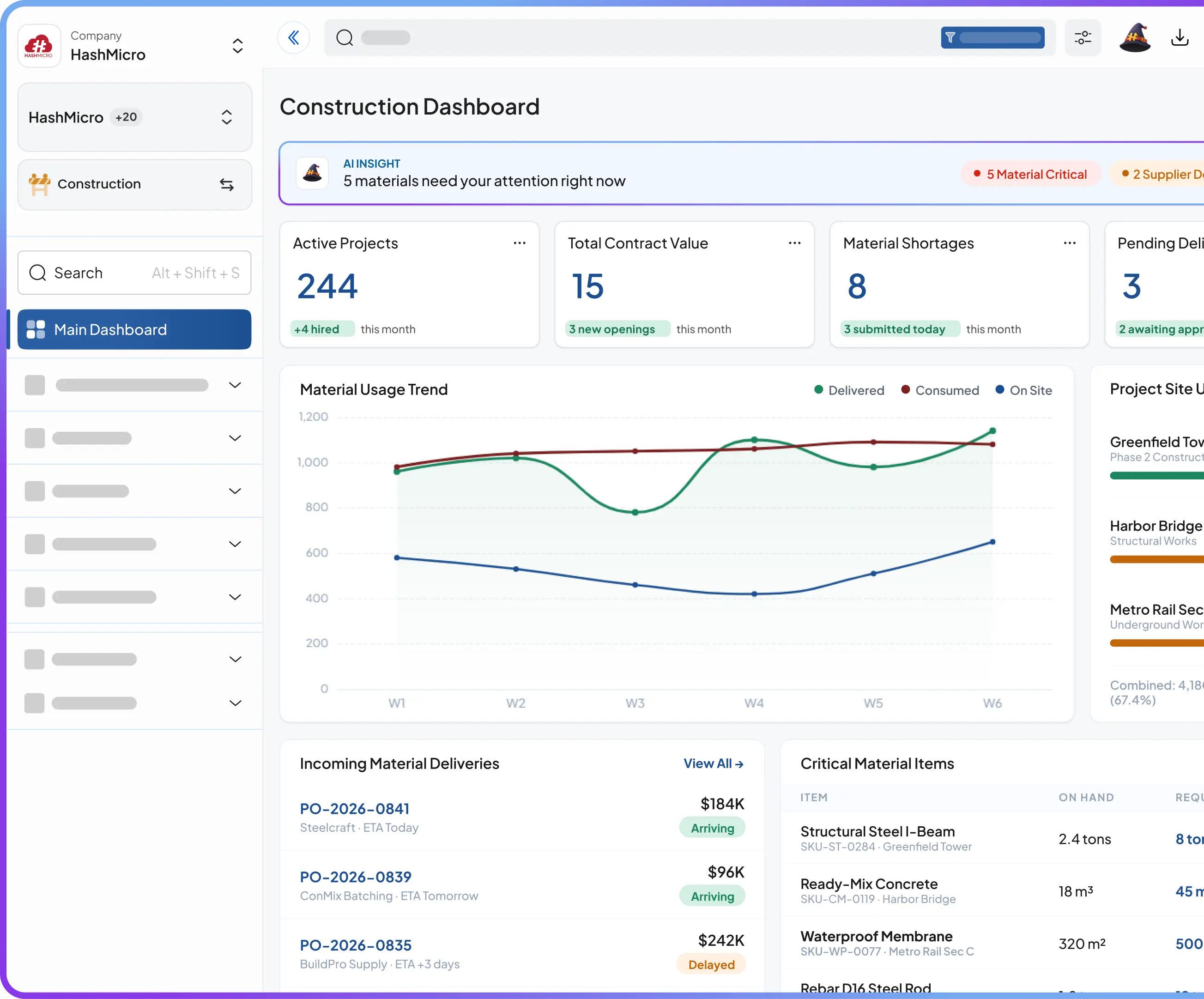1204x999 pixels.
Task: Collapse sidebar with the double-chevron button
Action: click(294, 38)
